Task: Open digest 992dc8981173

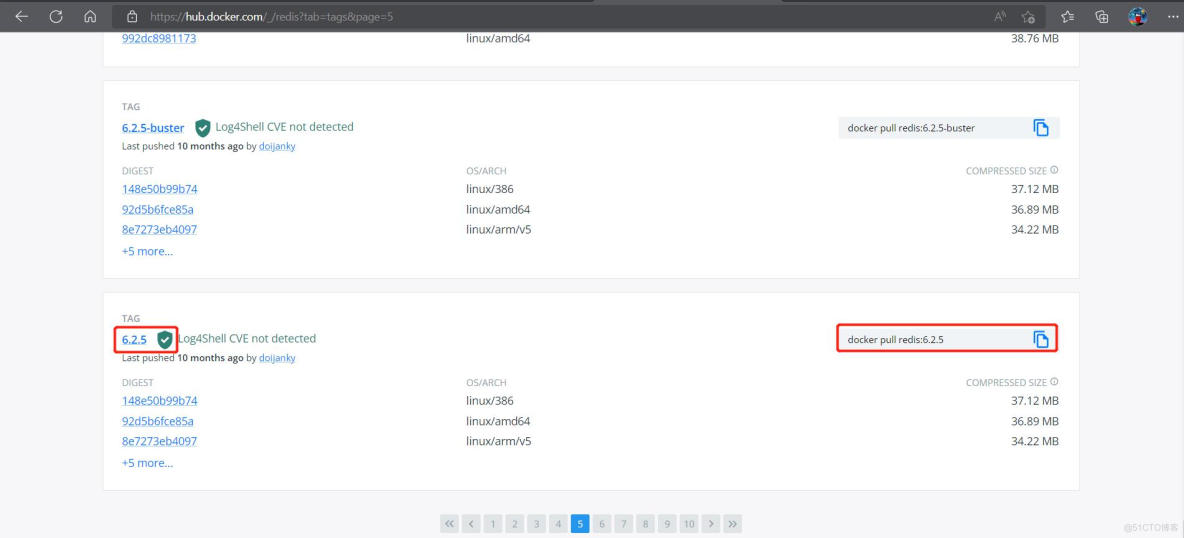Action: click(159, 38)
